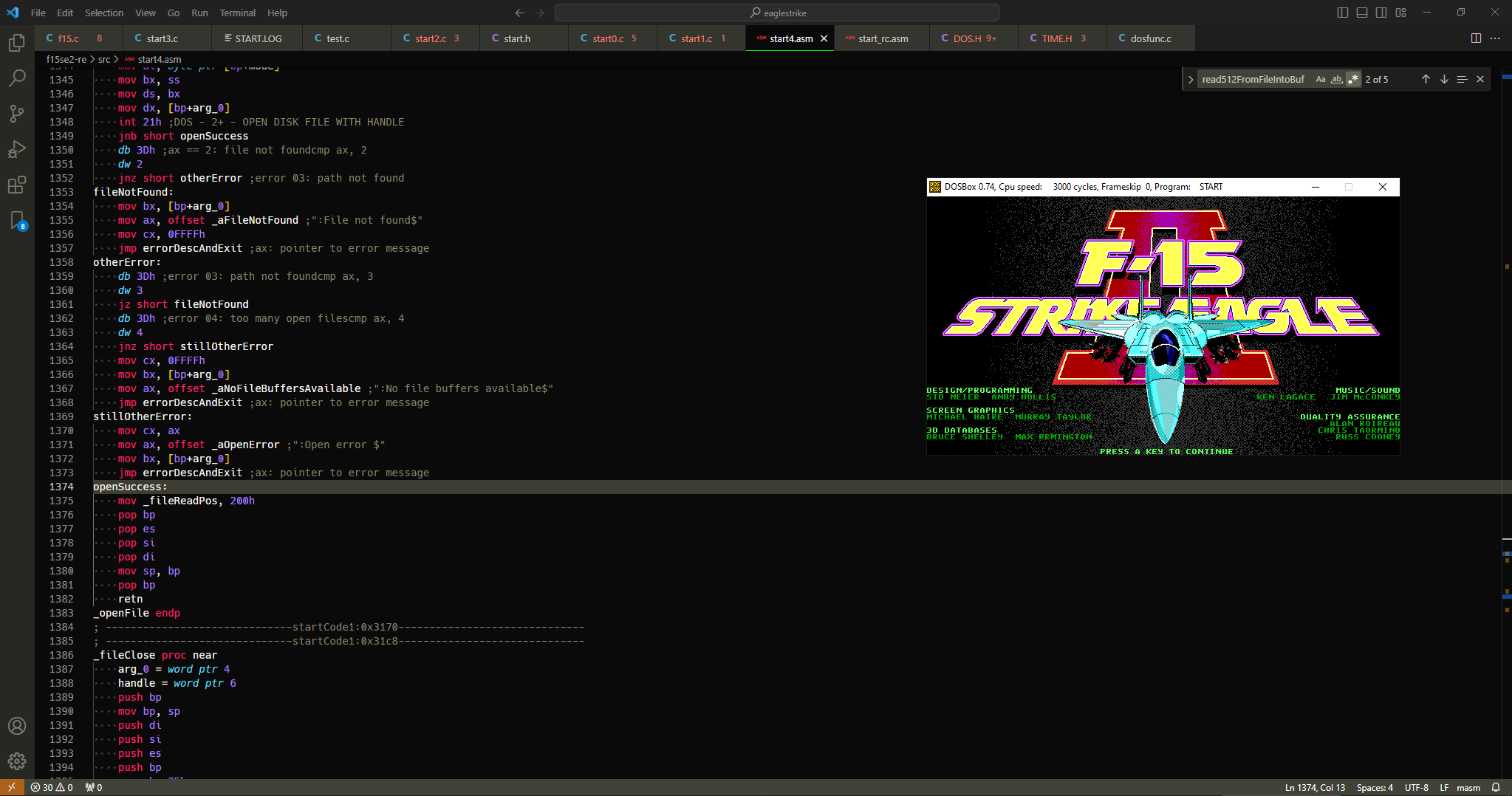Switch to the TIME.H tab
Screen dimensions: 1512x796
click(x=1062, y=38)
